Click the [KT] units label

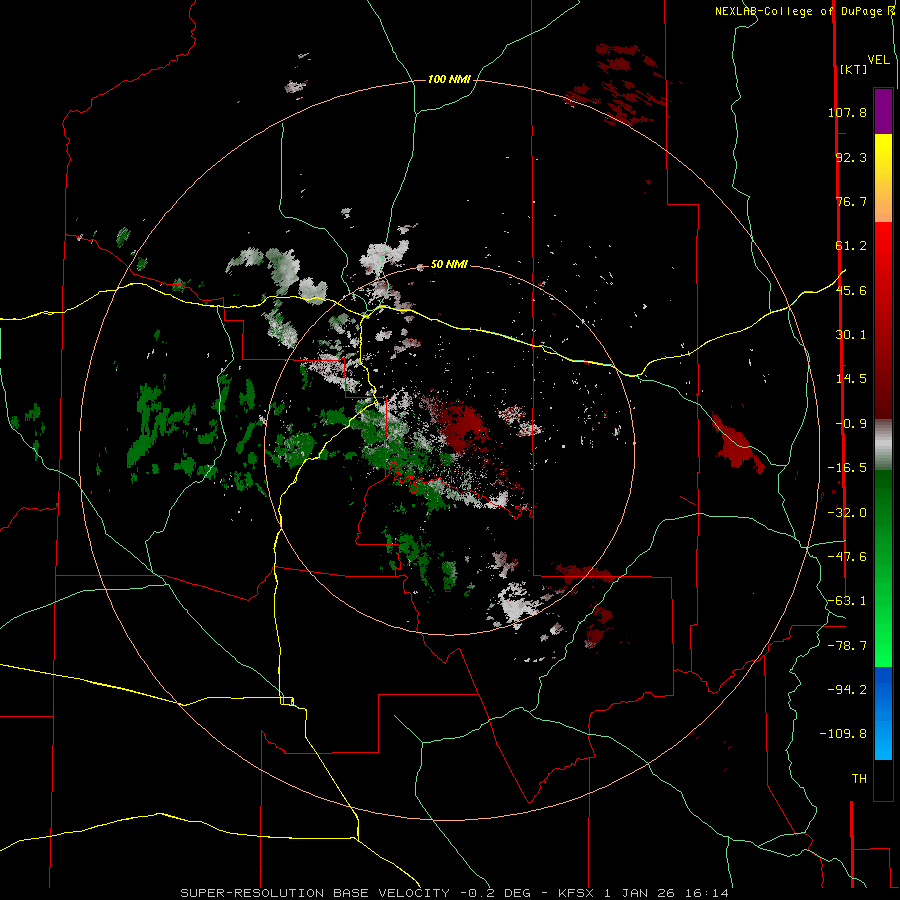pyautogui.click(x=854, y=69)
